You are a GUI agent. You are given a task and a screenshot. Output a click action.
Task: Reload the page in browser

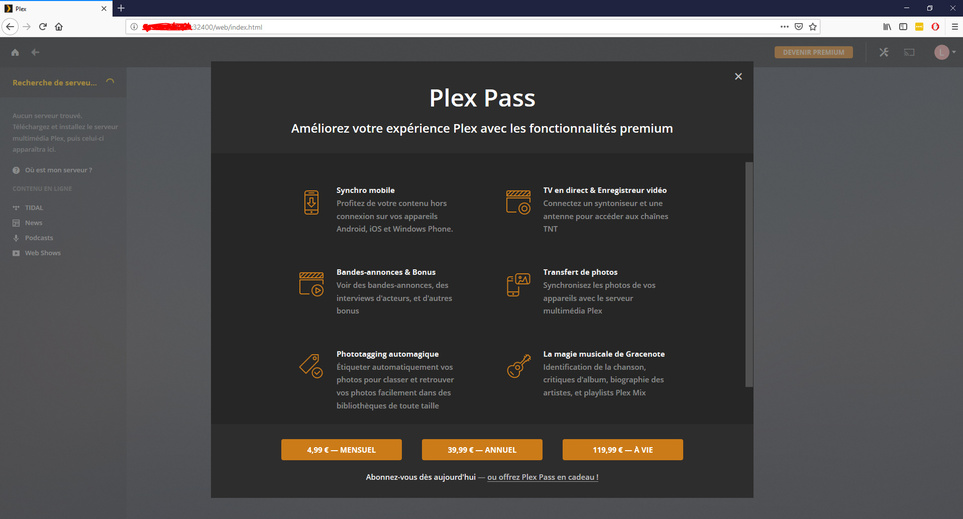[x=43, y=26]
